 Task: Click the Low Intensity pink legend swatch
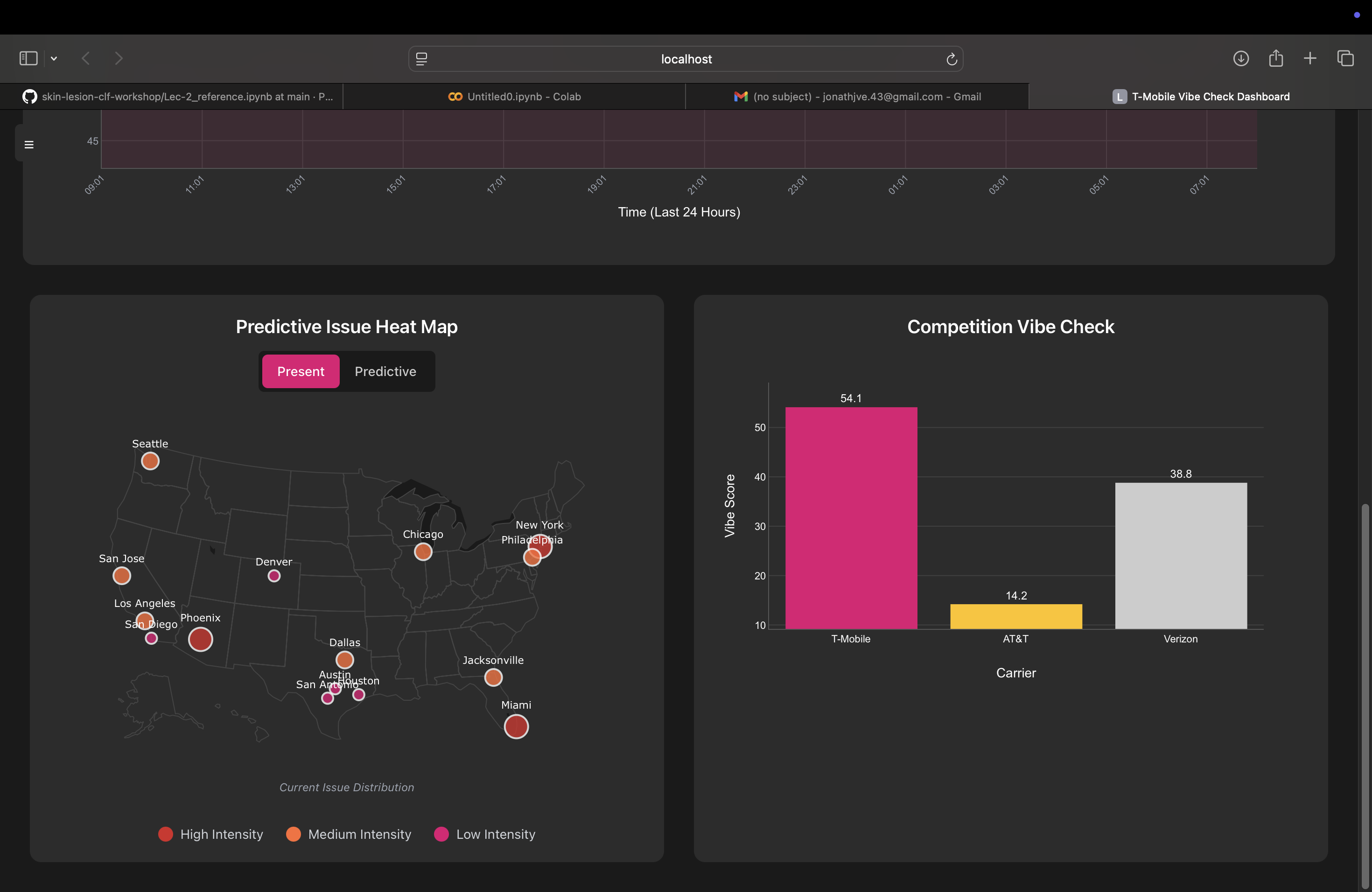click(441, 834)
